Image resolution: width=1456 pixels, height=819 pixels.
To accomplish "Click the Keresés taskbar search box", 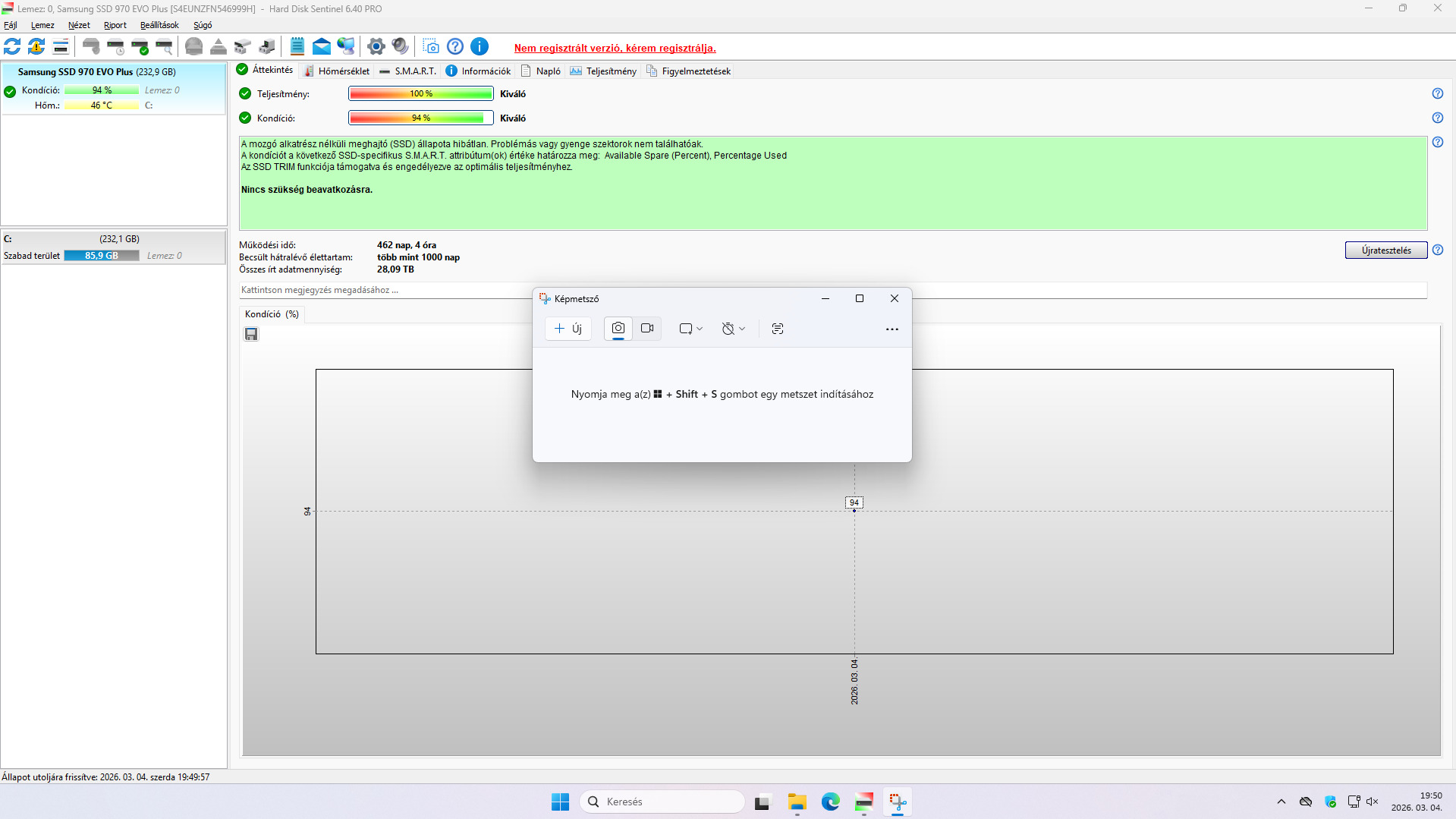I will coord(662,802).
